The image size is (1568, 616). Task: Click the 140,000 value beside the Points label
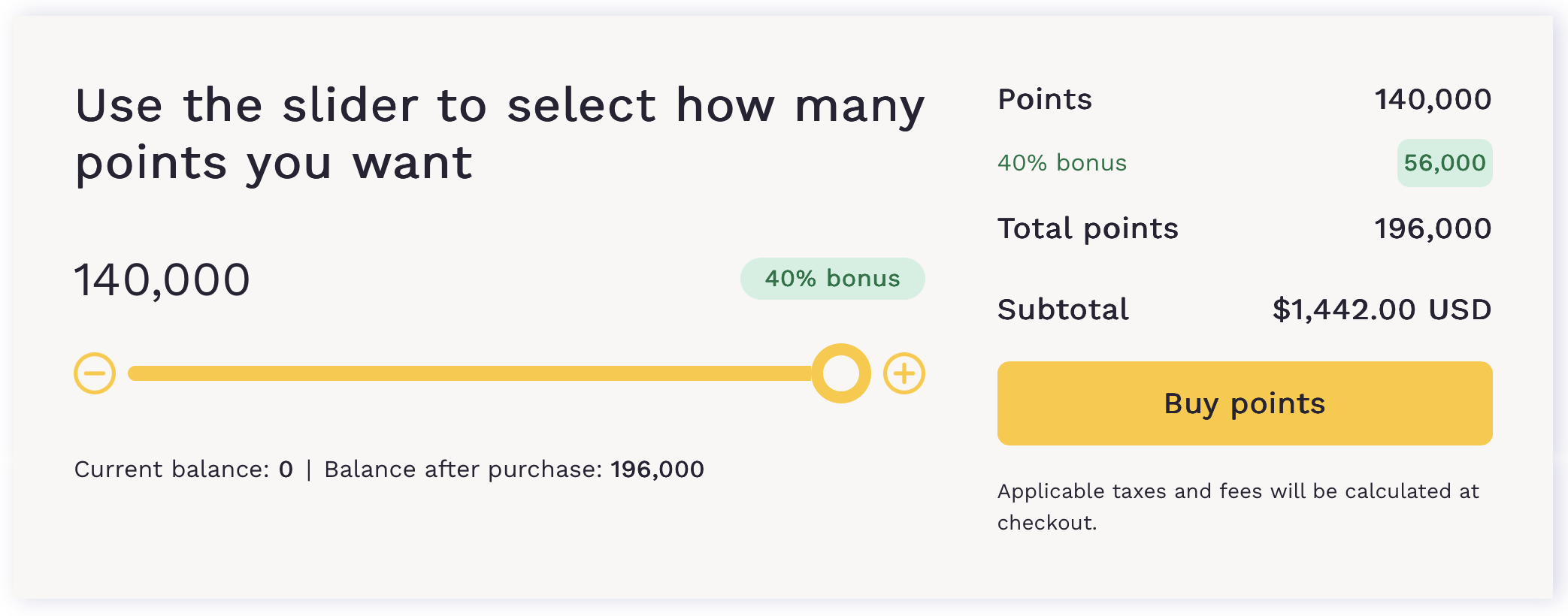tap(1432, 100)
